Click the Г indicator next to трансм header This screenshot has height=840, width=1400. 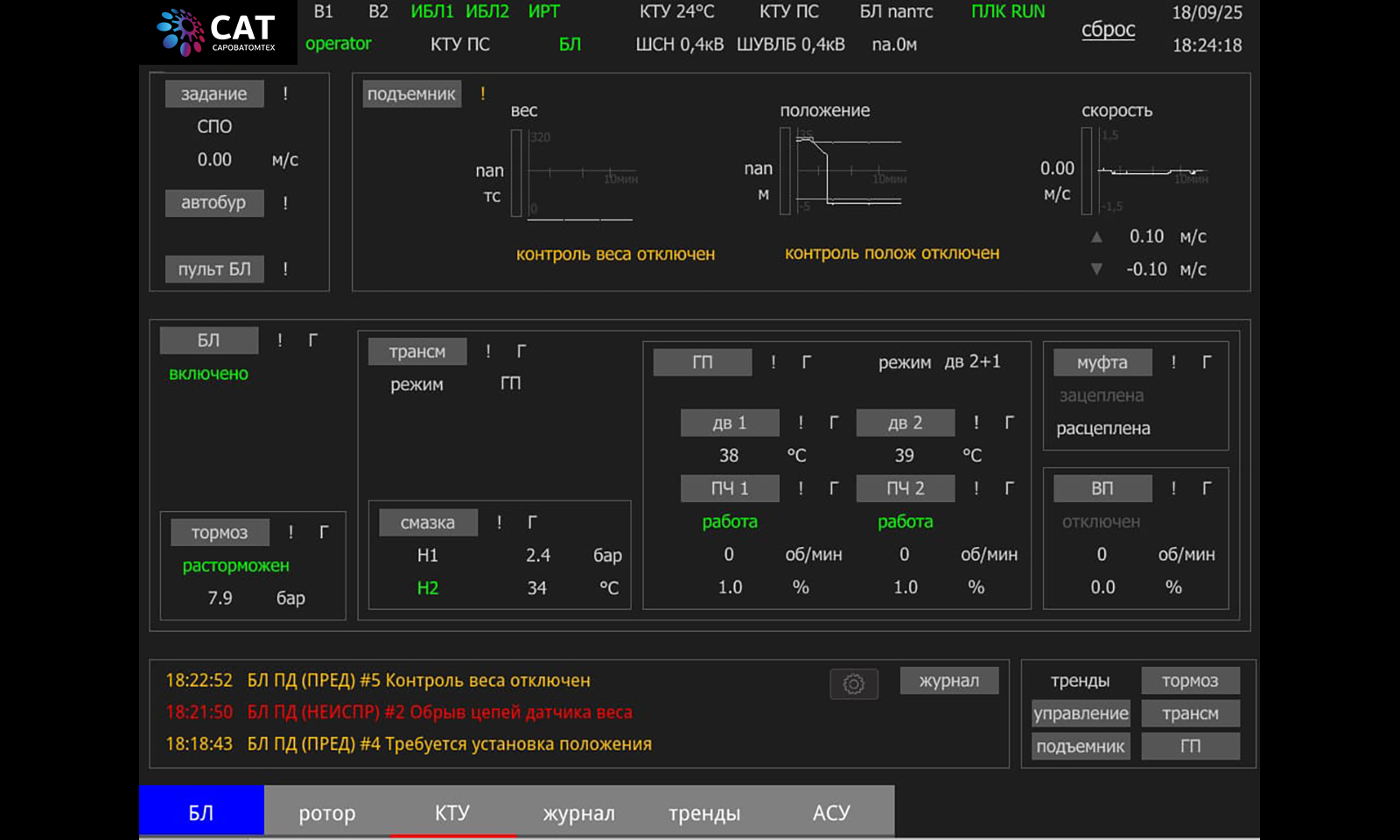click(521, 352)
